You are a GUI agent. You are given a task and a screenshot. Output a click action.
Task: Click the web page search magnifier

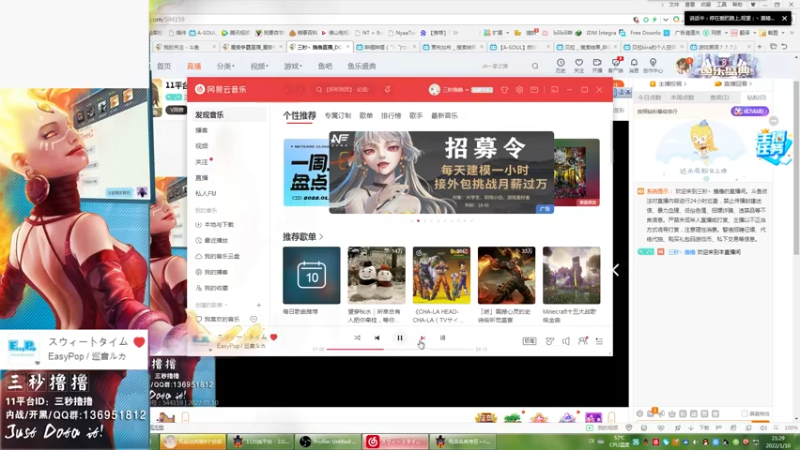(x=535, y=66)
